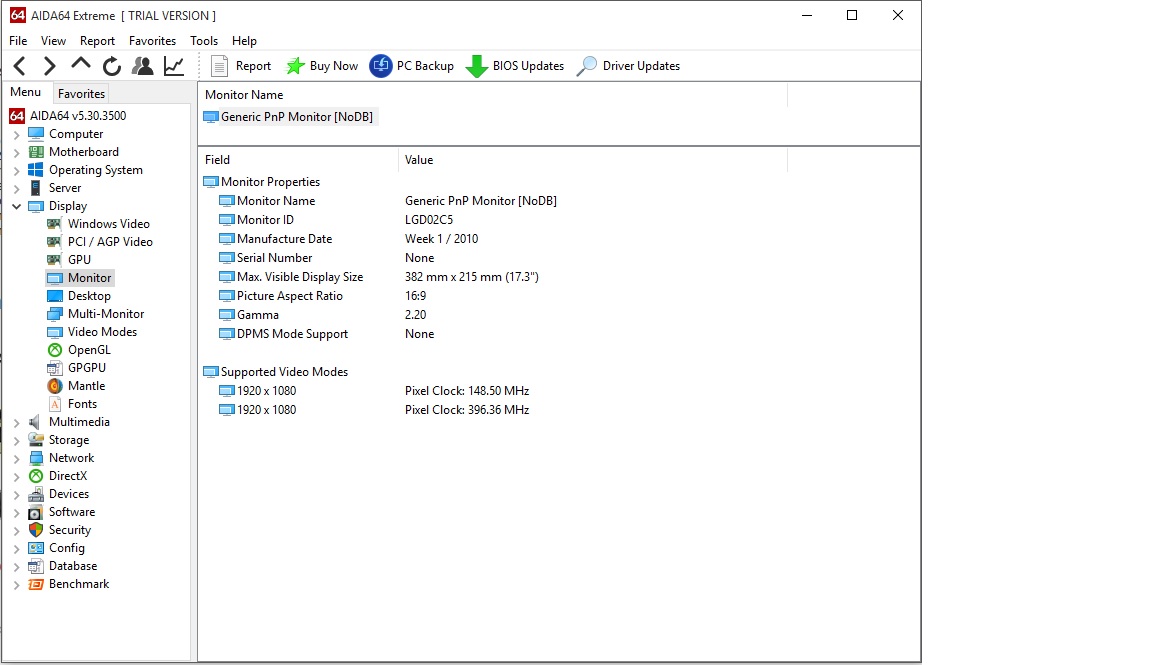Open the user manager people icon
Image resolution: width=1152 pixels, height=665 pixels.
(x=143, y=66)
